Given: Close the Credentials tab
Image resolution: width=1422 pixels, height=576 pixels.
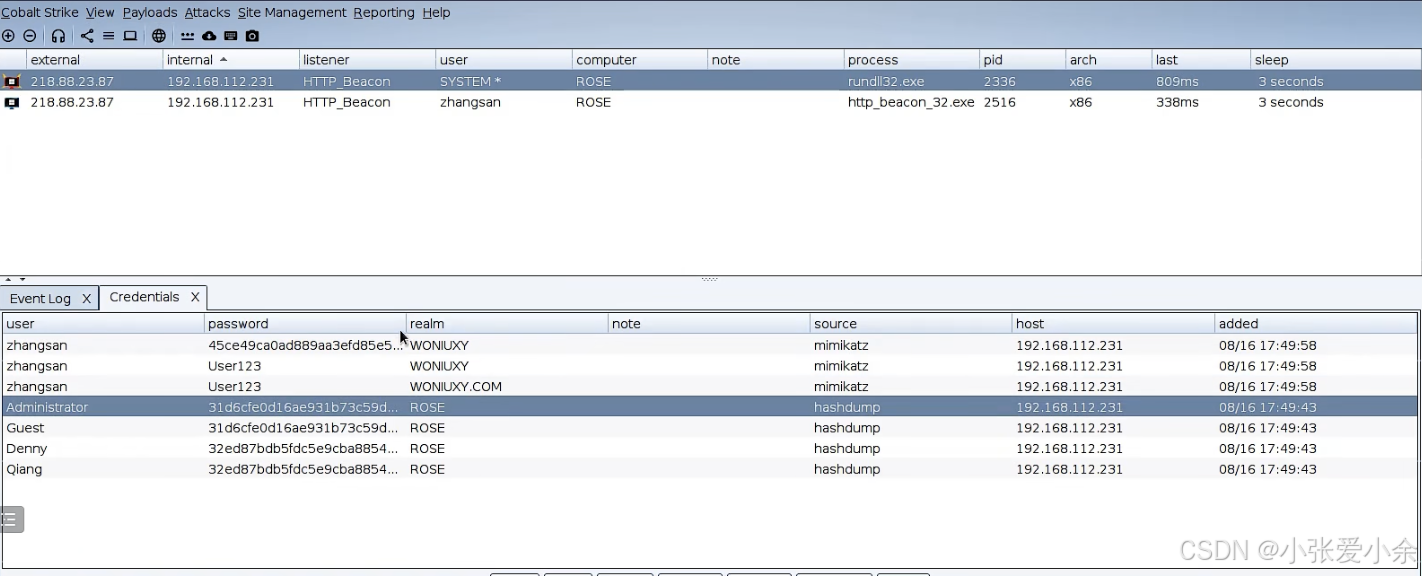Looking at the screenshot, I should click(195, 297).
